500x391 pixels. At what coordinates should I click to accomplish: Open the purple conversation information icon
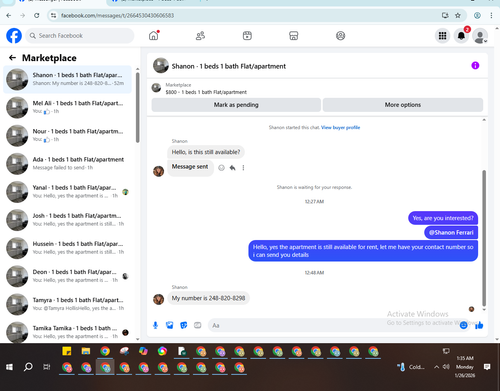pos(475,65)
